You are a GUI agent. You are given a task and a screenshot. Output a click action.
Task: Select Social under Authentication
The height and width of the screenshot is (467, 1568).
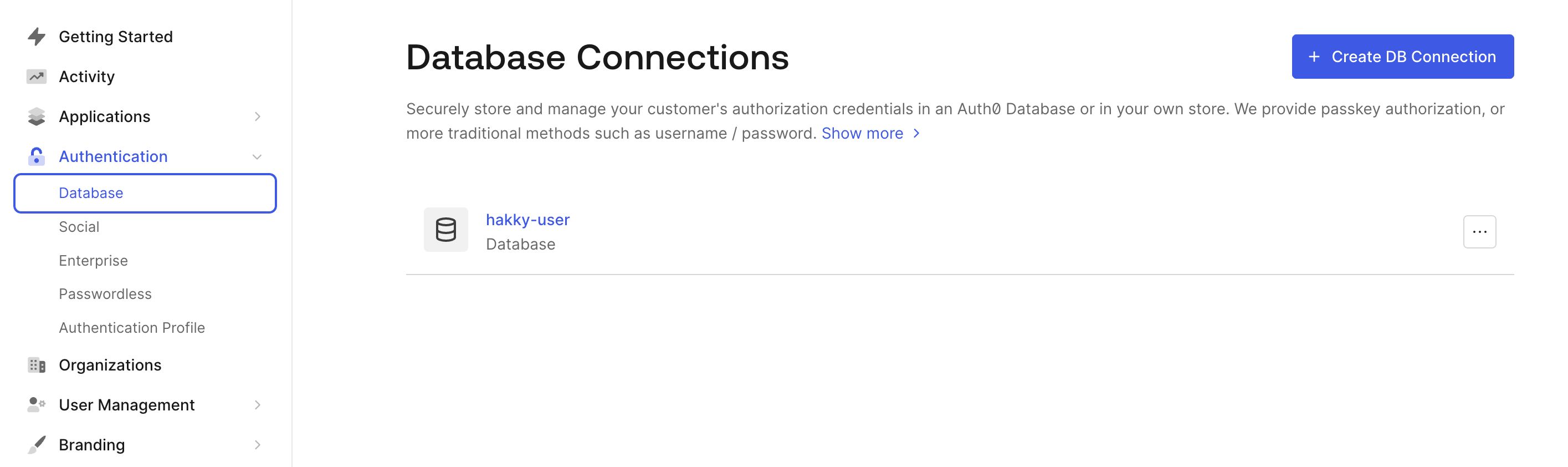click(x=79, y=227)
